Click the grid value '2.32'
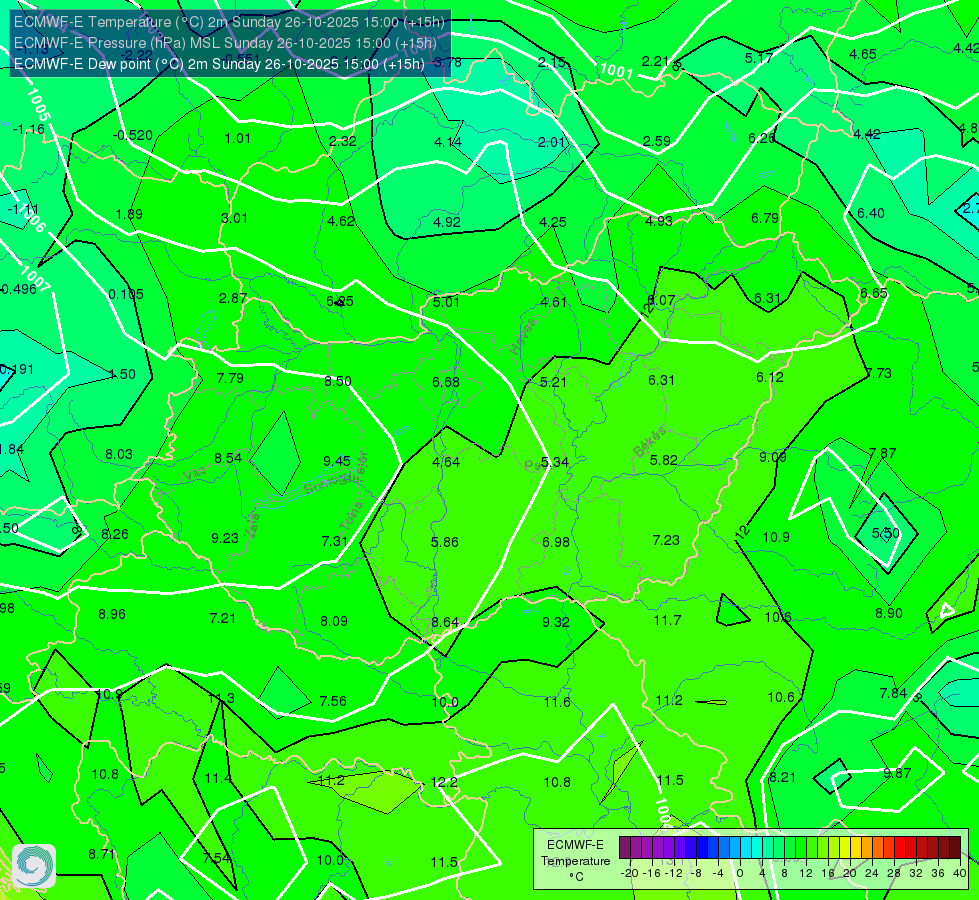The height and width of the screenshot is (900, 979). click(x=343, y=141)
